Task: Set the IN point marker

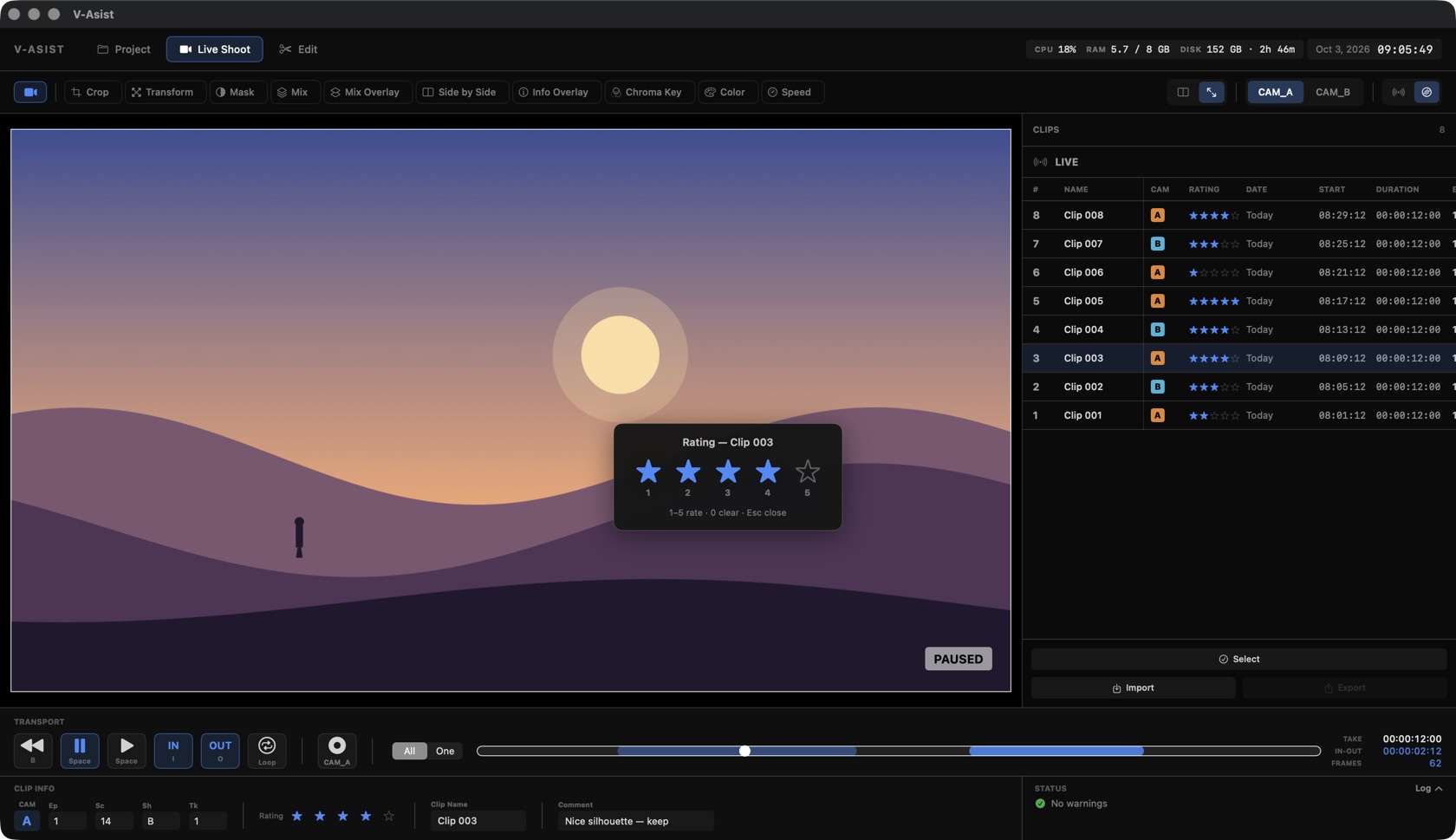Action: pos(173,751)
